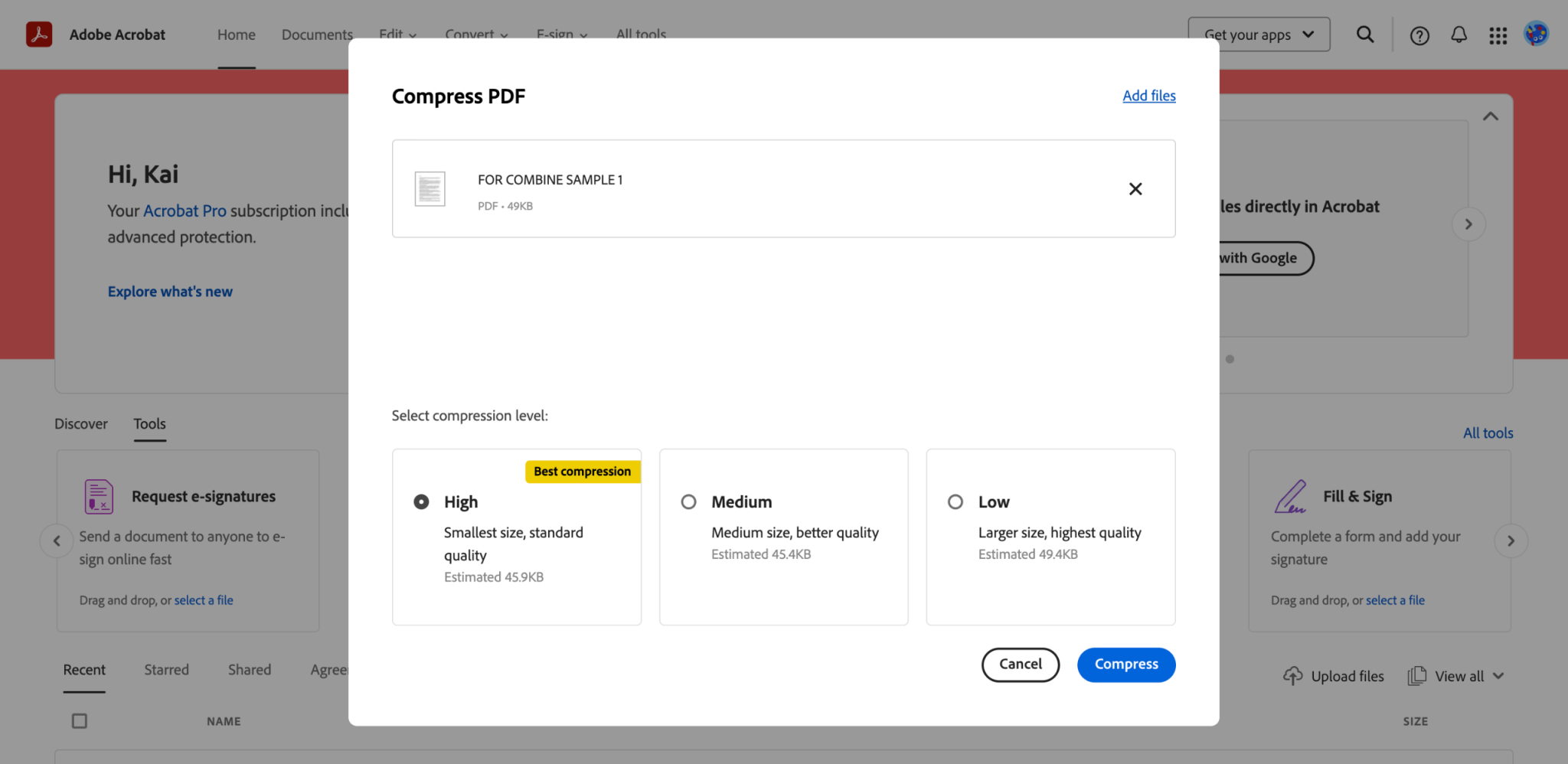1568x764 pixels.
Task: Click the NAME column header
Action: point(224,721)
